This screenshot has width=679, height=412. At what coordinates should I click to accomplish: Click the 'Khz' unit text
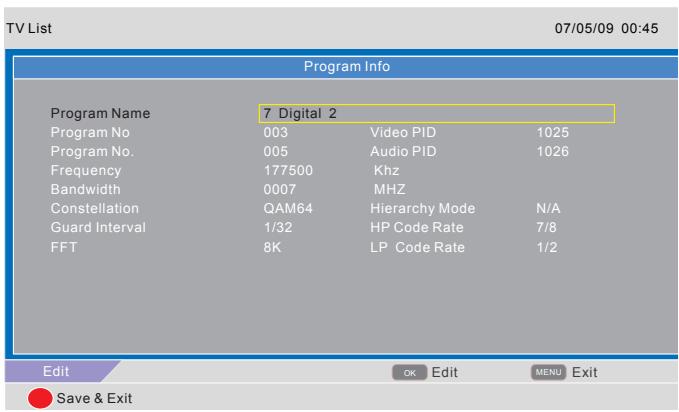[386, 171]
